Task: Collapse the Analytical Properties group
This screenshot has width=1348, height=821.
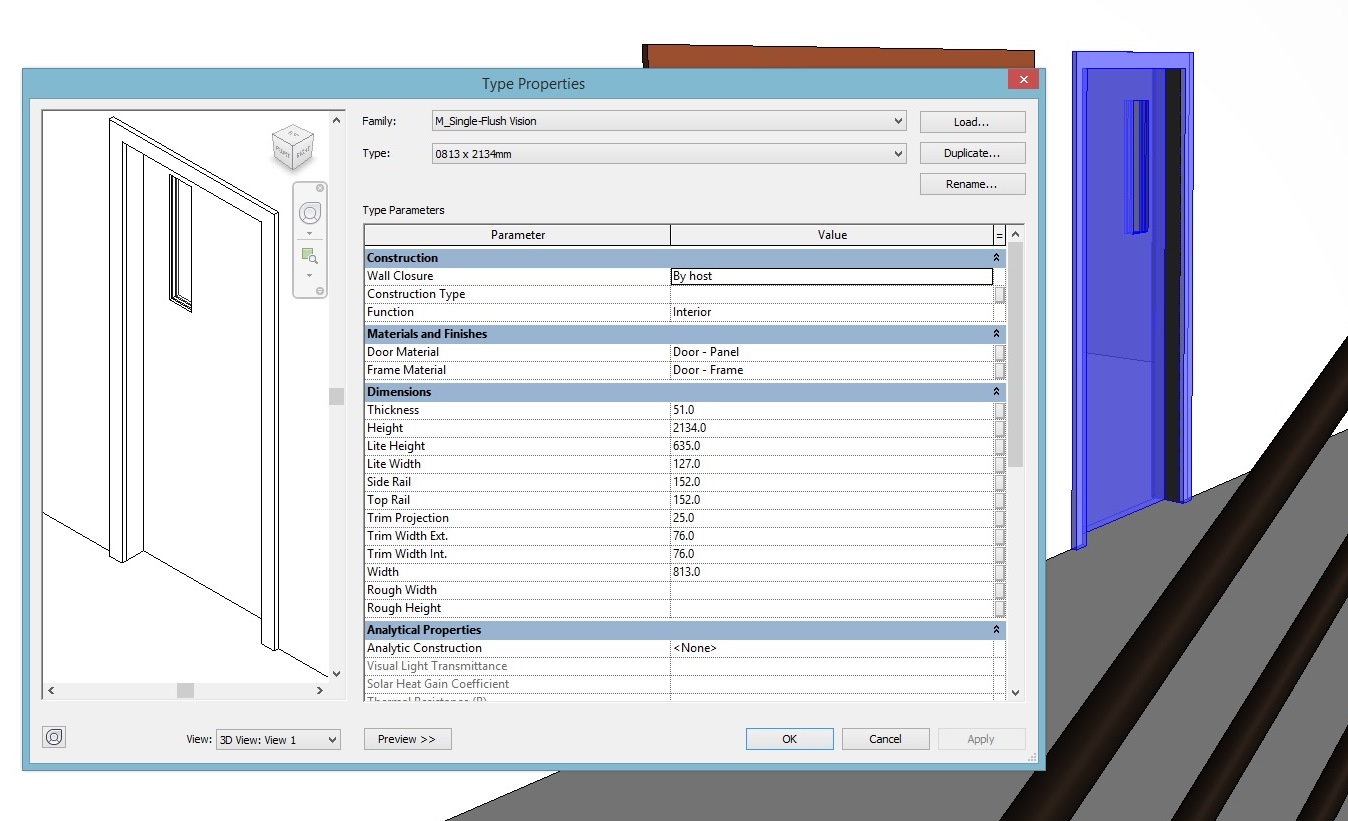Action: point(996,630)
